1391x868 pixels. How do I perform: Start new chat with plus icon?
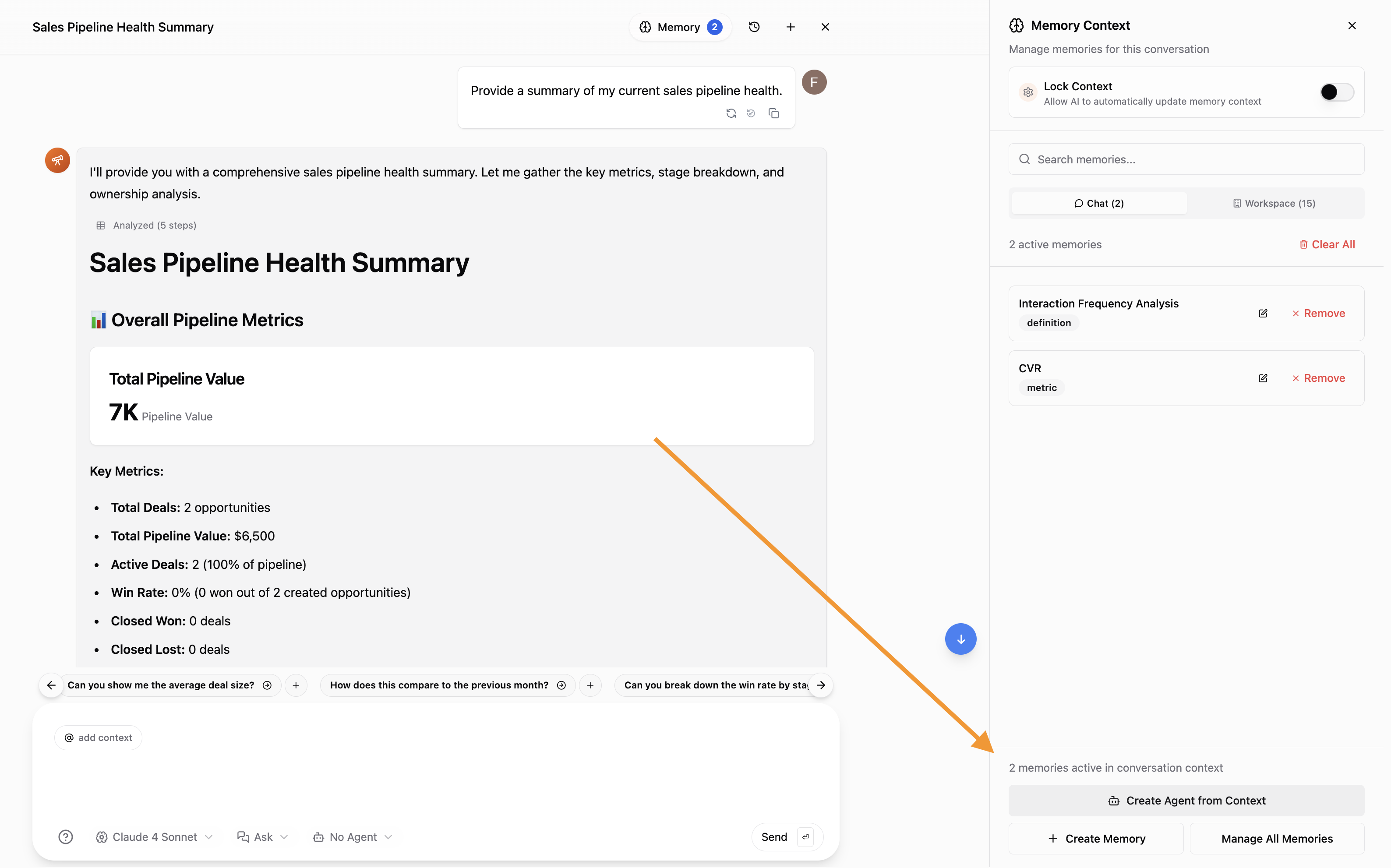791,27
